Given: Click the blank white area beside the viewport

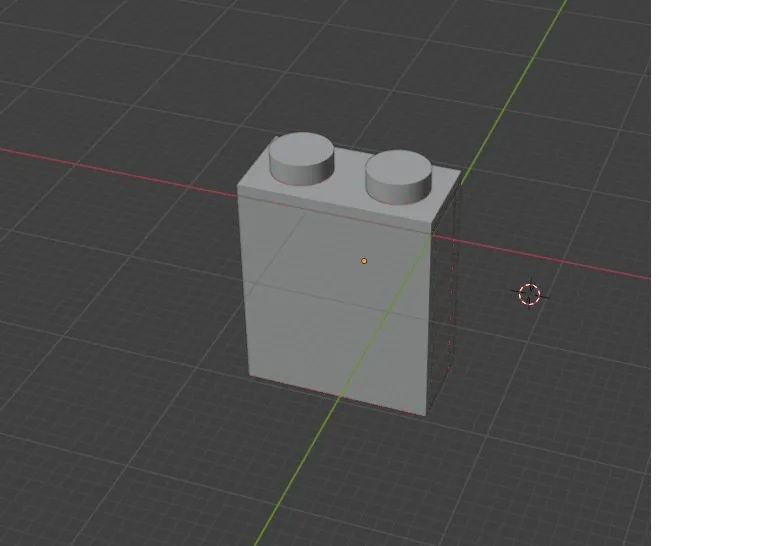Looking at the screenshot, I should pos(710,270).
